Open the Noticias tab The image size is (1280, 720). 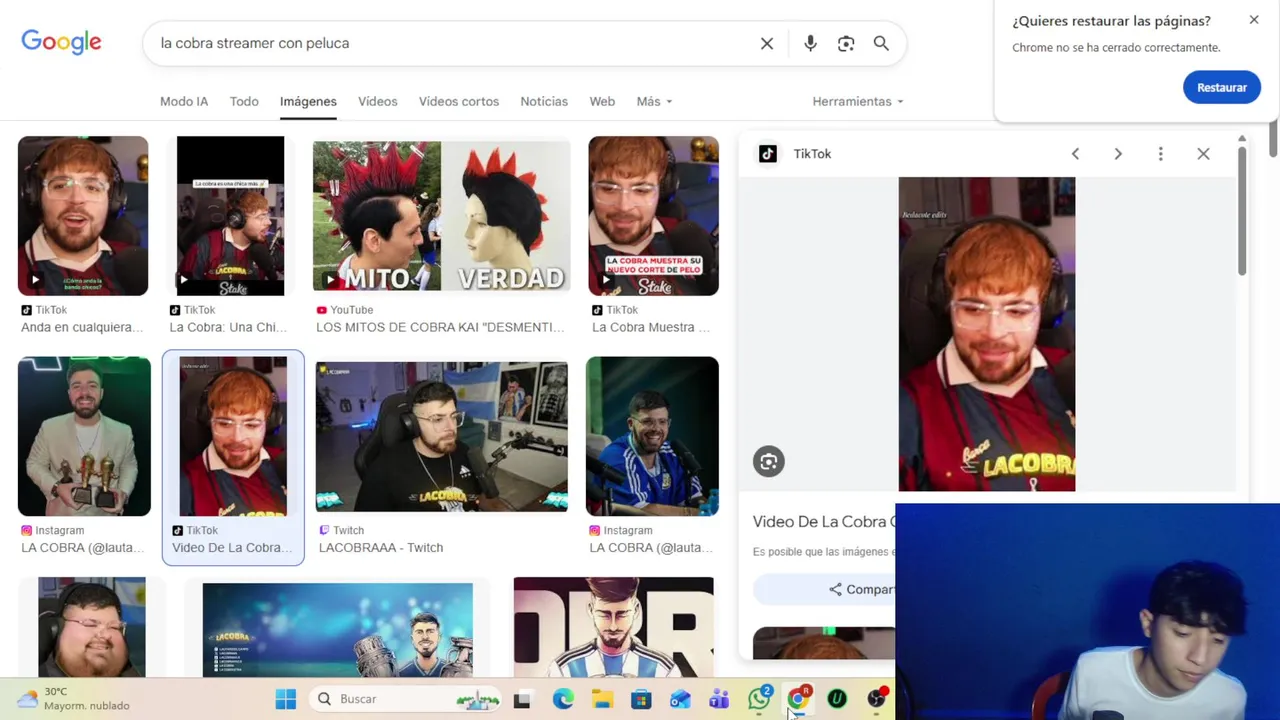click(544, 101)
